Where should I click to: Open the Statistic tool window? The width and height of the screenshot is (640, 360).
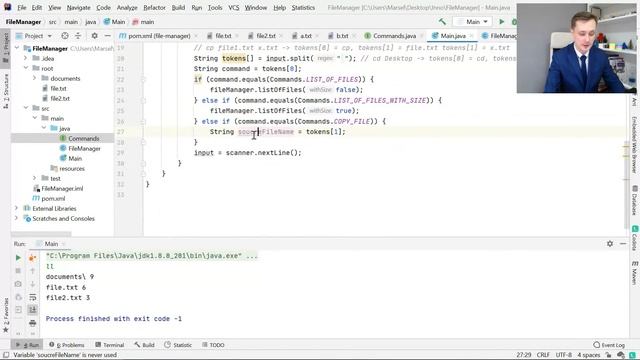[178, 345]
